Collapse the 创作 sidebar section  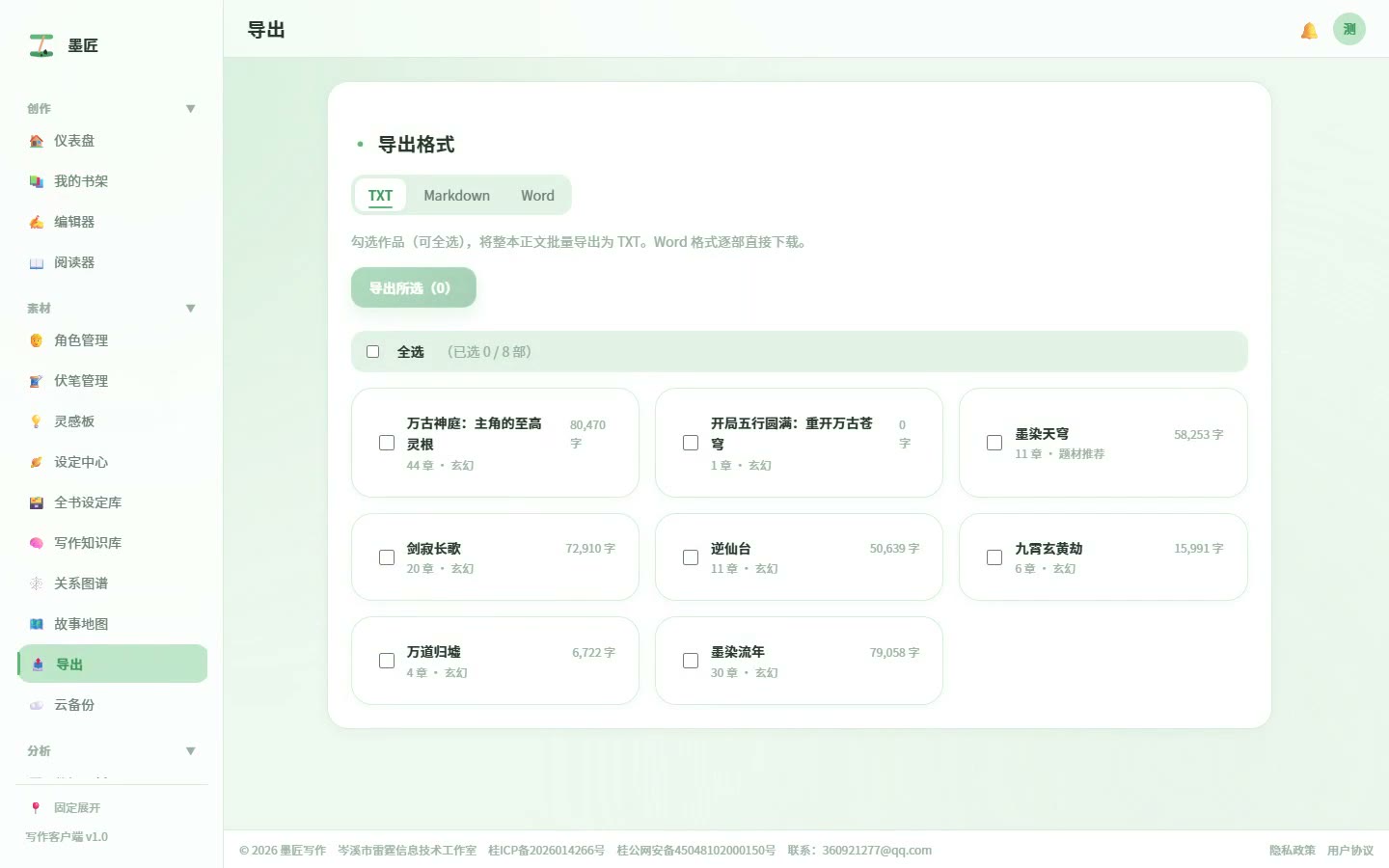point(190,109)
